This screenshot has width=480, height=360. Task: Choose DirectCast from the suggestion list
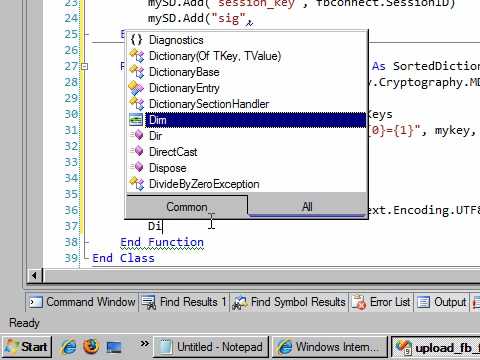246,152
